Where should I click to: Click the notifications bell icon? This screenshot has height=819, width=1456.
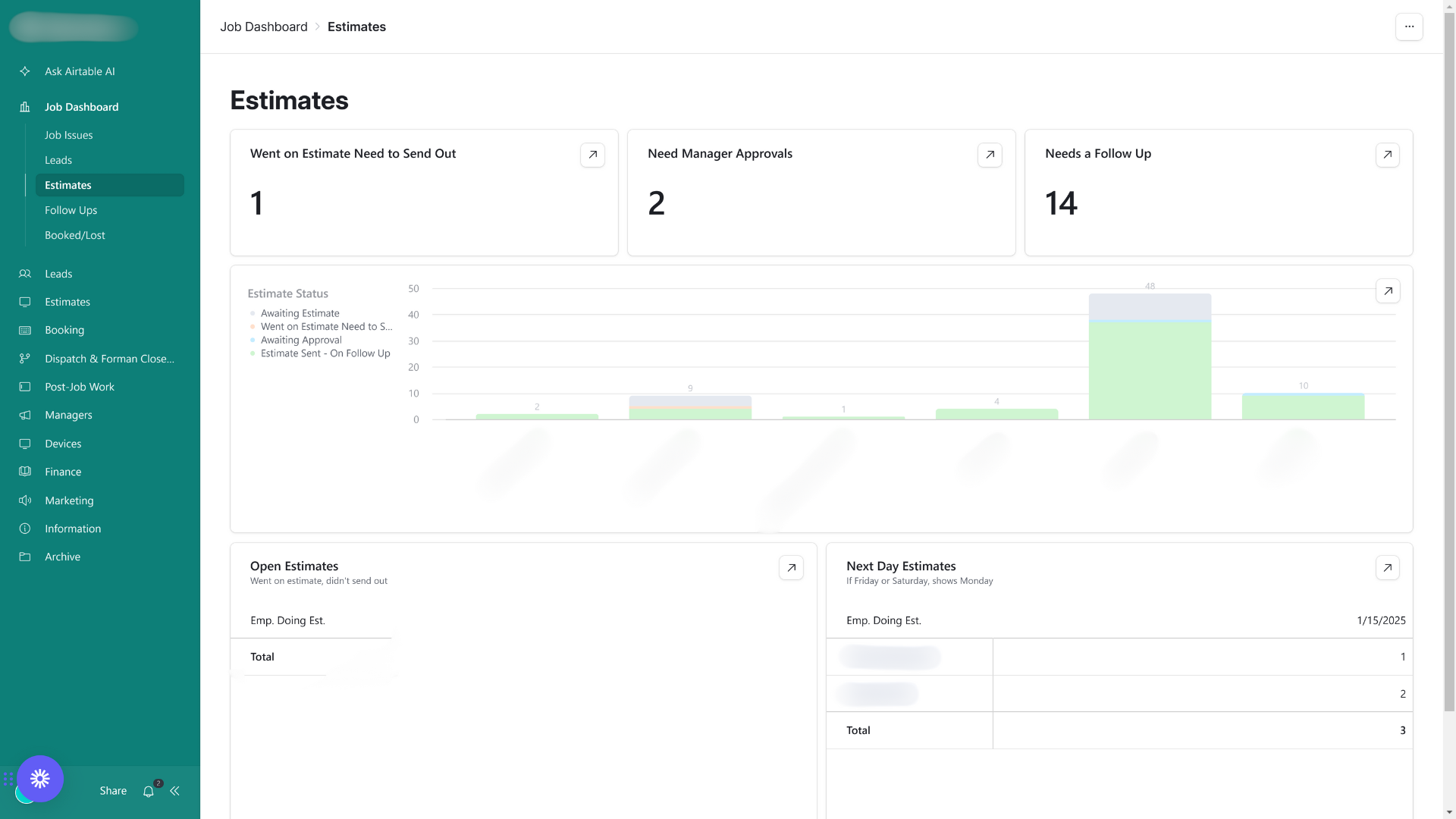click(149, 791)
